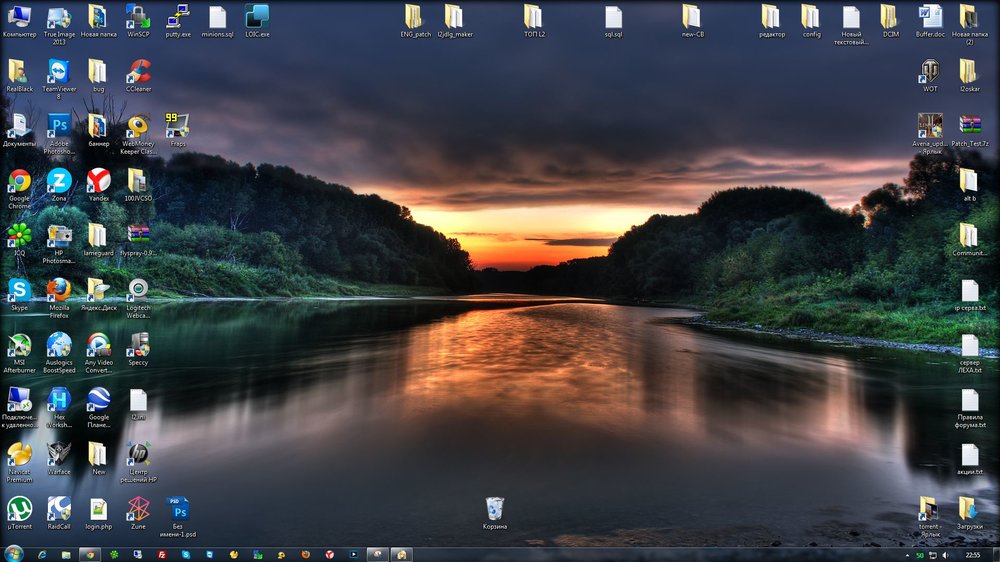Open TeamViewer 8 desktop shortcut
This screenshot has height=562, width=1000.
click(x=59, y=71)
